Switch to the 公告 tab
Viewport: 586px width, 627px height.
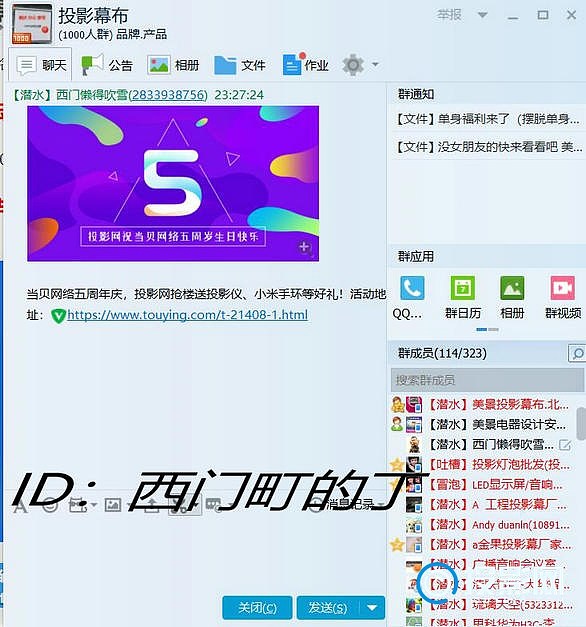pyautogui.click(x=107, y=65)
